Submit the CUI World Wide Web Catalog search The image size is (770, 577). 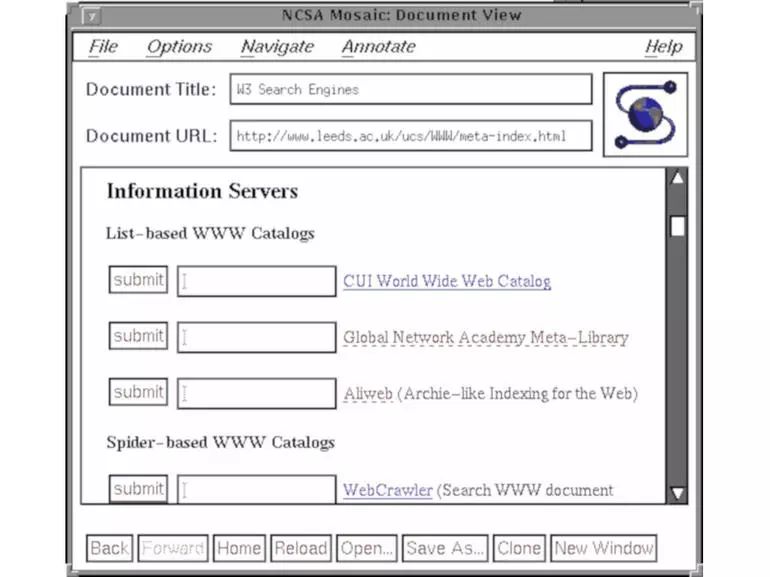[138, 280]
